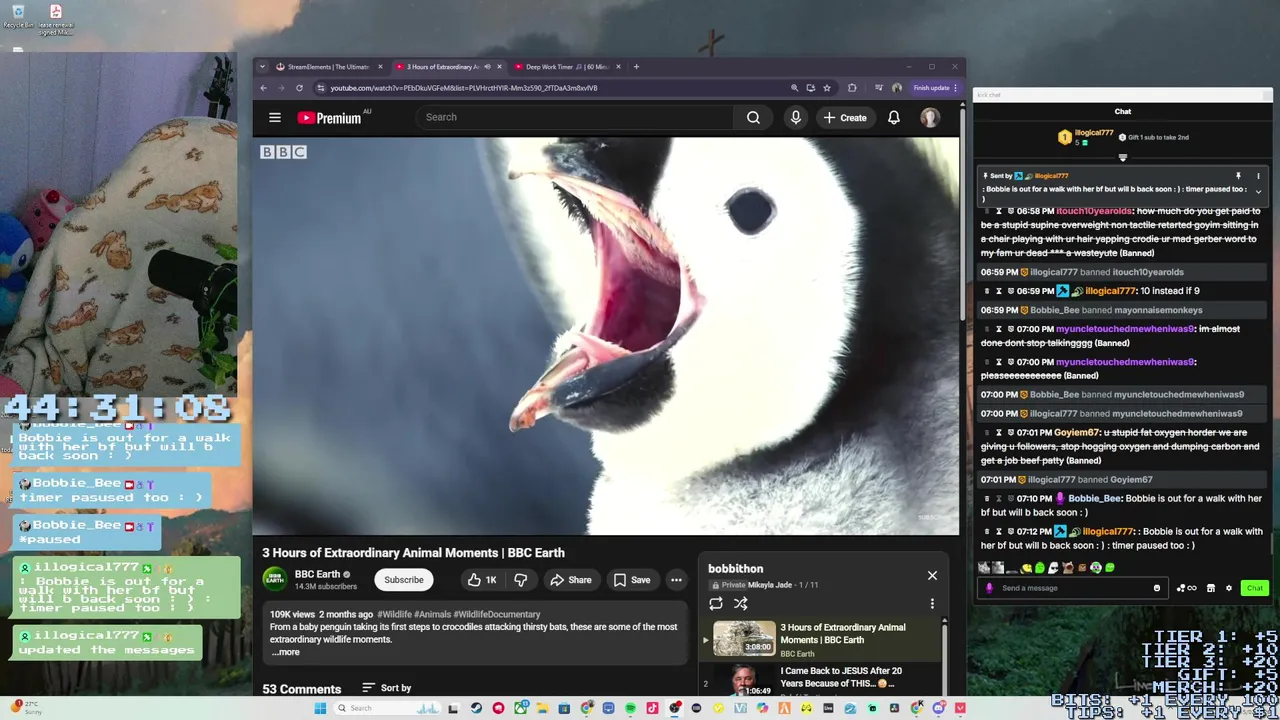Screen dimensions: 1280x720
Task: Open the browser zoom magnifier icon
Action: (x=794, y=88)
